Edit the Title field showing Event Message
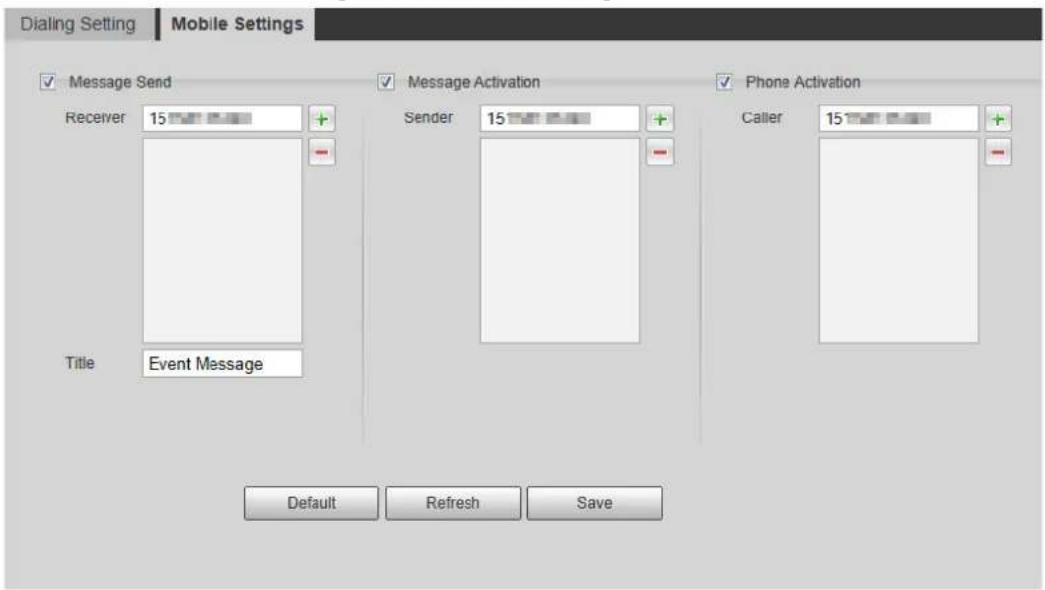This screenshot has height=590, width=1045. [x=222, y=364]
